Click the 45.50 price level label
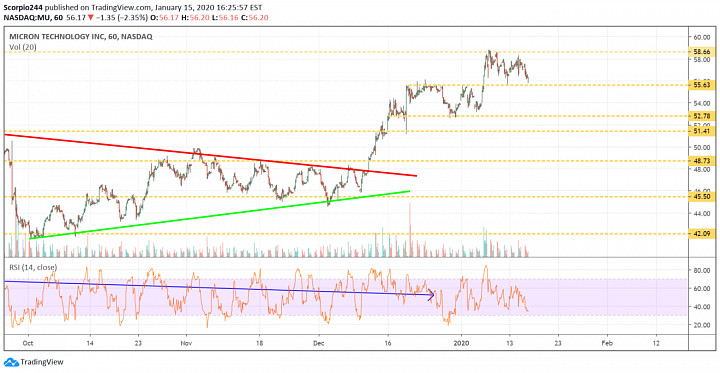This screenshot has height=373, width=720. (x=703, y=197)
